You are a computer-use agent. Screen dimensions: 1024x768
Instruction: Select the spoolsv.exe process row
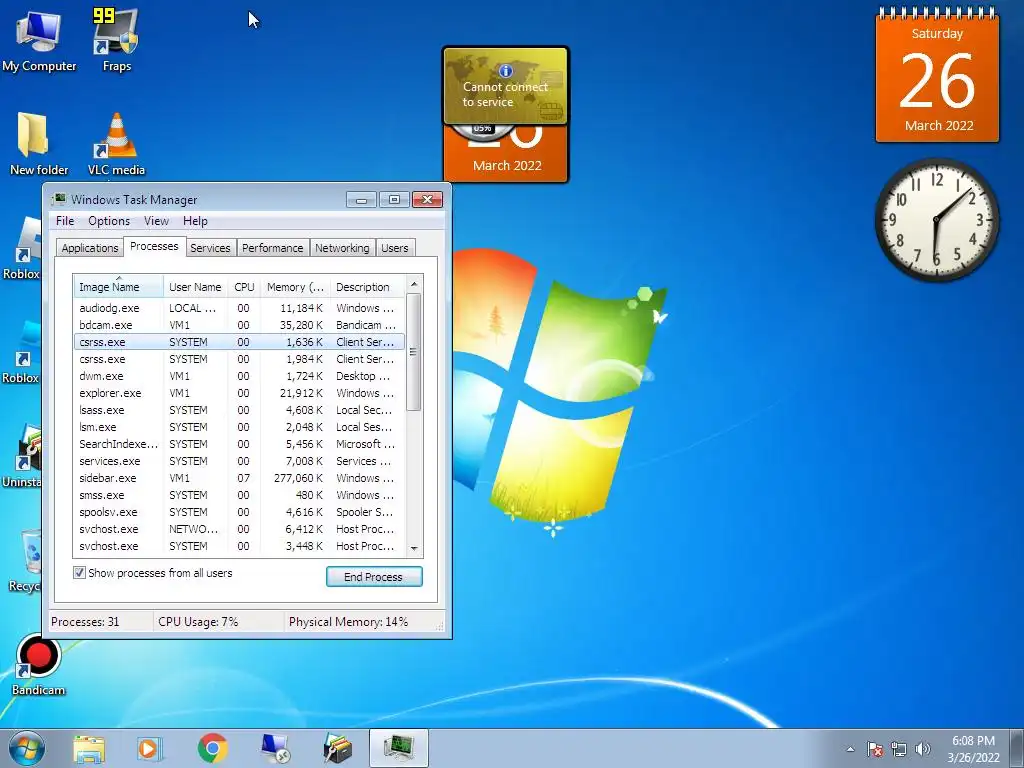(x=239, y=511)
